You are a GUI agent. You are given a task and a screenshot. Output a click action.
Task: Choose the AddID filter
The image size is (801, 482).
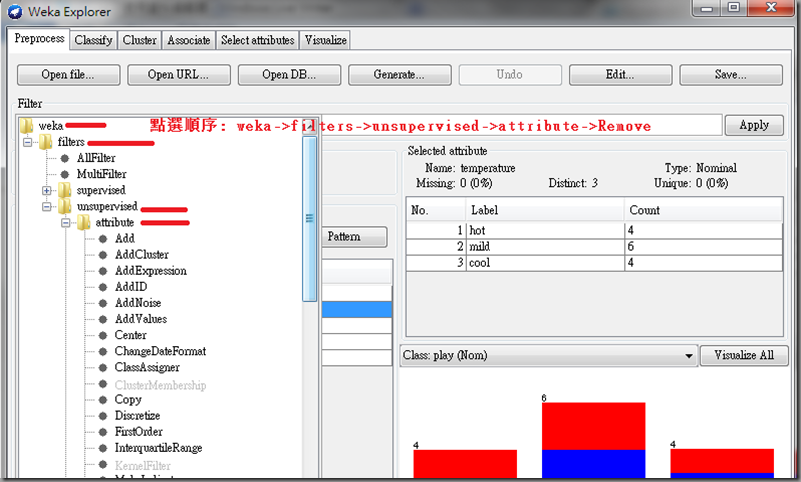[x=131, y=287]
